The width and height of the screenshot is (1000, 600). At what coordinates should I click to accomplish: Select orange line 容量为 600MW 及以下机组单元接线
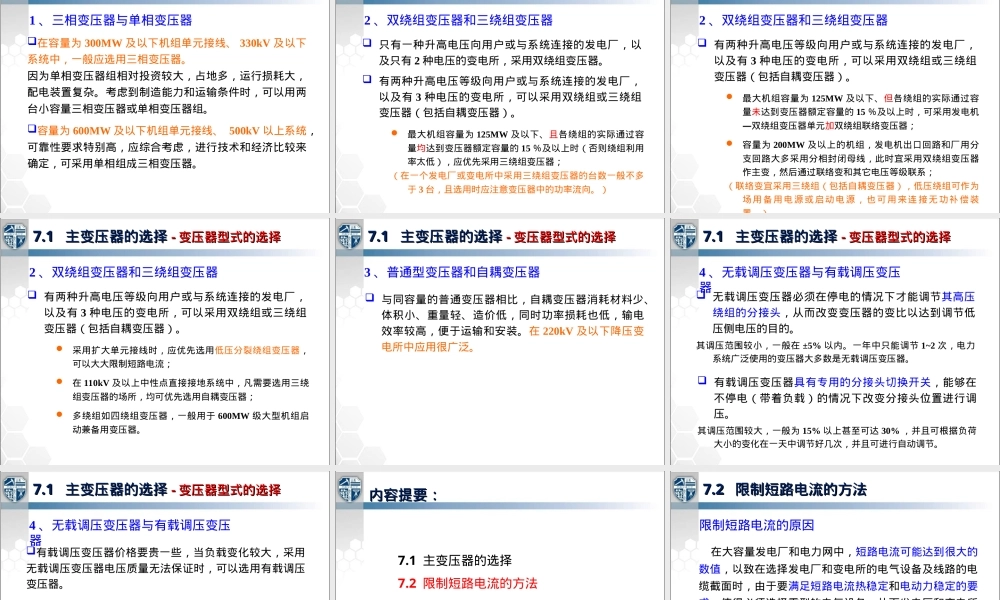tap(172, 131)
